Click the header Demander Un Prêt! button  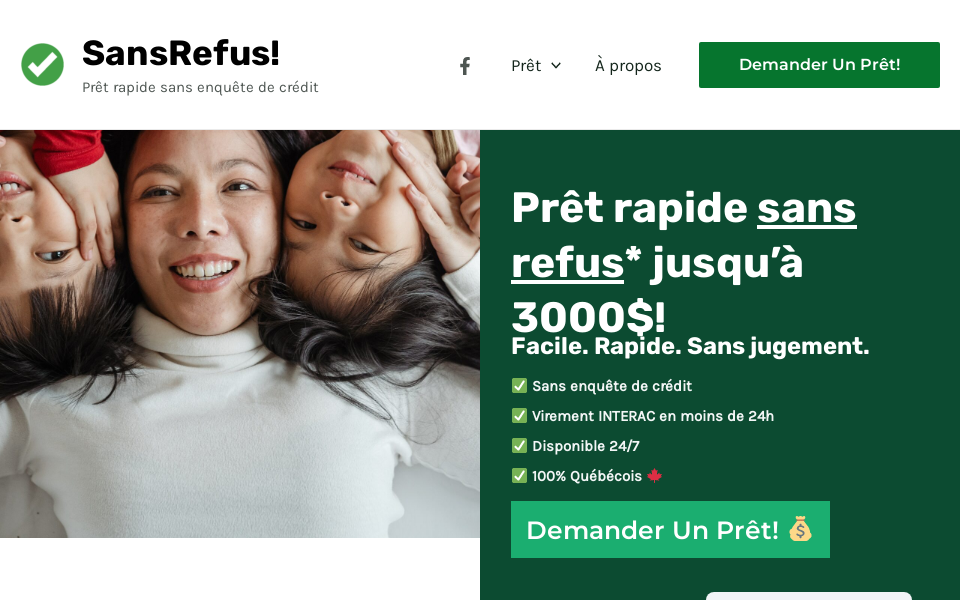pos(819,65)
